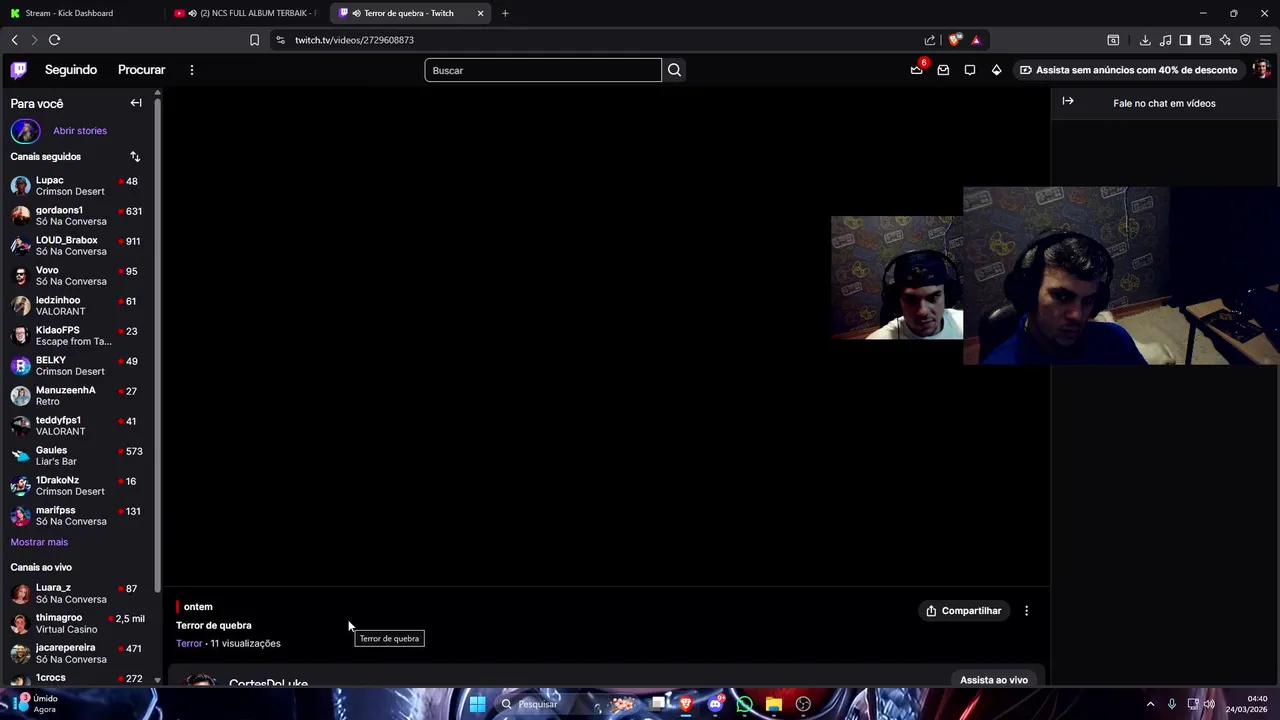Click the address bar URL
This screenshot has height=720, width=1280.
coord(354,40)
